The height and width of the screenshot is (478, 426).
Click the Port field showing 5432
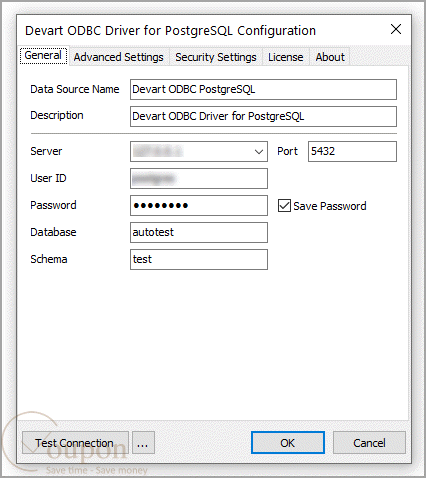pos(352,151)
